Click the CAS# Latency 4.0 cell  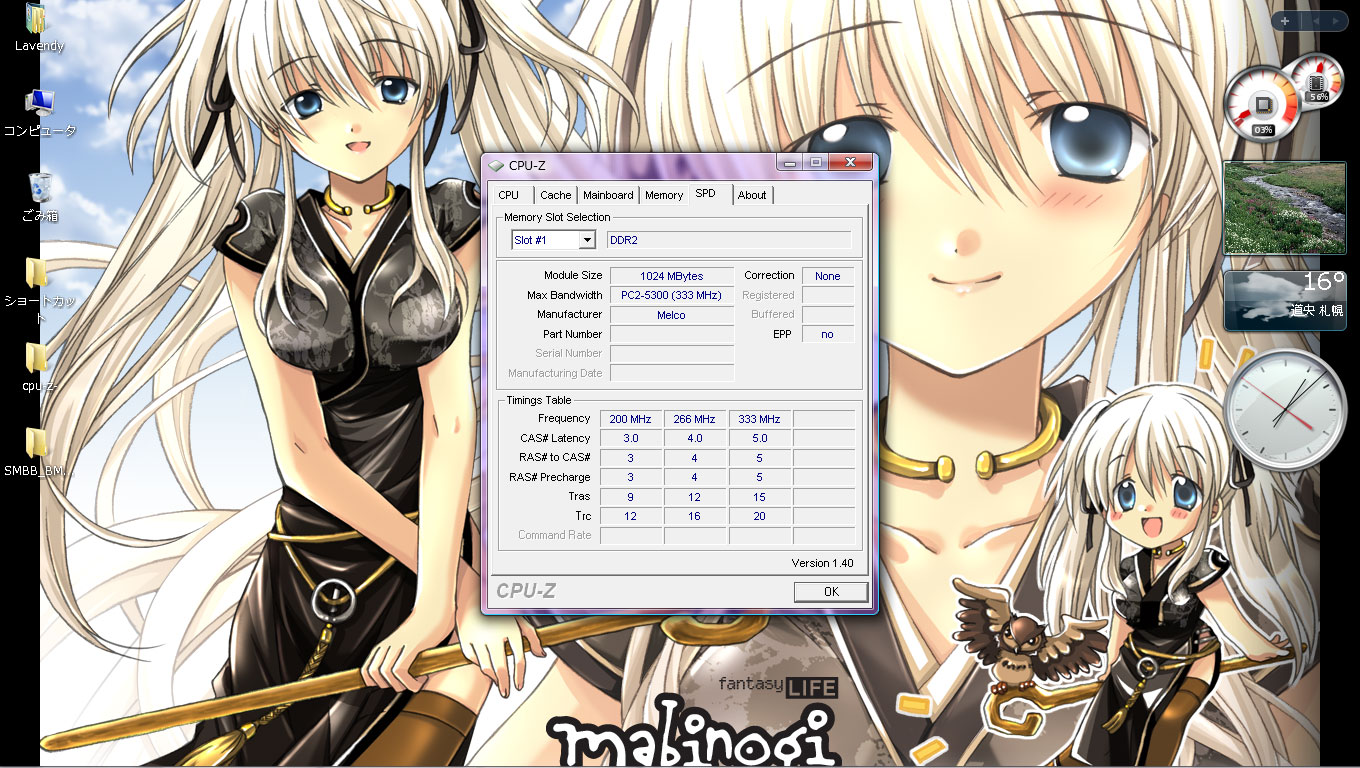coord(695,438)
